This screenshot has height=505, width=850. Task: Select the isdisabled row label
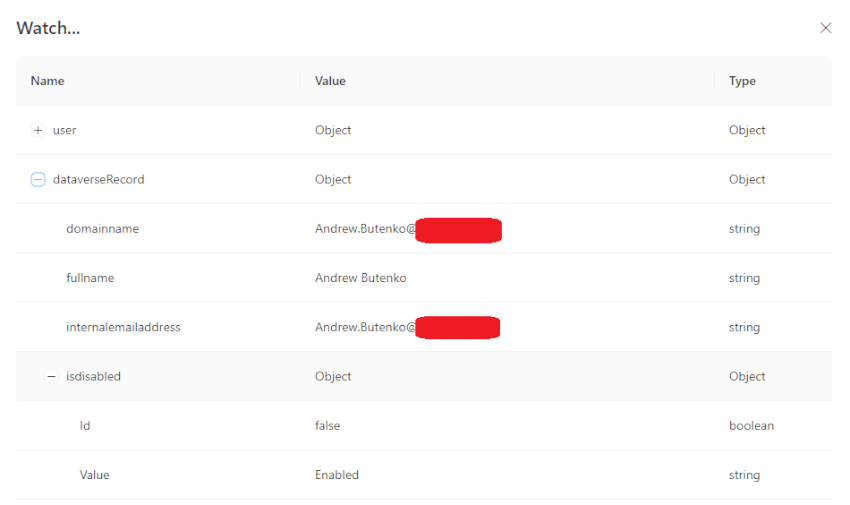[x=93, y=376]
